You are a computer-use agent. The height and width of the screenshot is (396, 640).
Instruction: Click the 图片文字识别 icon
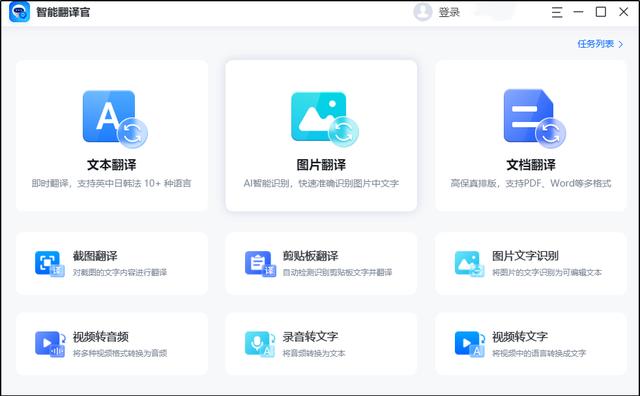(469, 263)
